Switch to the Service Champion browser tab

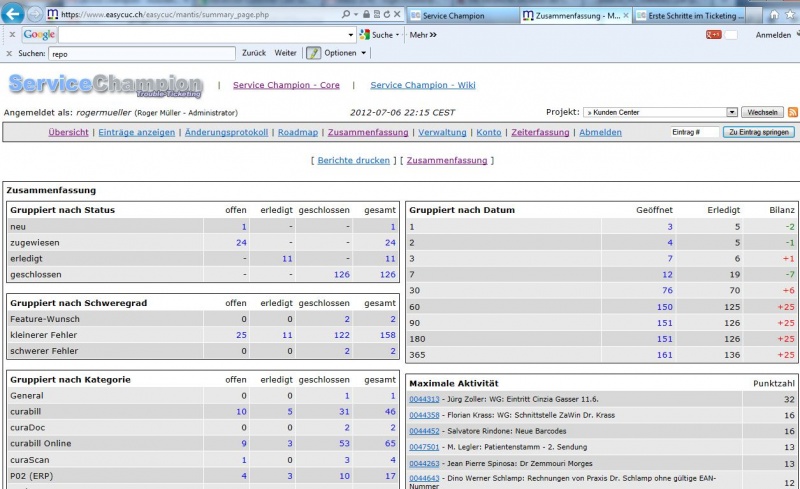(x=461, y=16)
